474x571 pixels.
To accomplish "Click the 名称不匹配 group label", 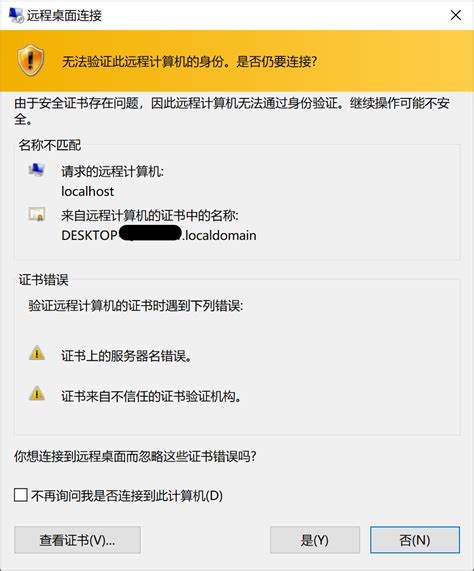I will (x=50, y=145).
